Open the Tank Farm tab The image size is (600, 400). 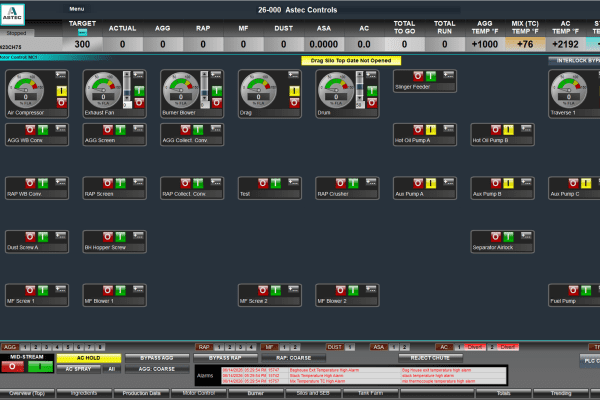(371, 393)
